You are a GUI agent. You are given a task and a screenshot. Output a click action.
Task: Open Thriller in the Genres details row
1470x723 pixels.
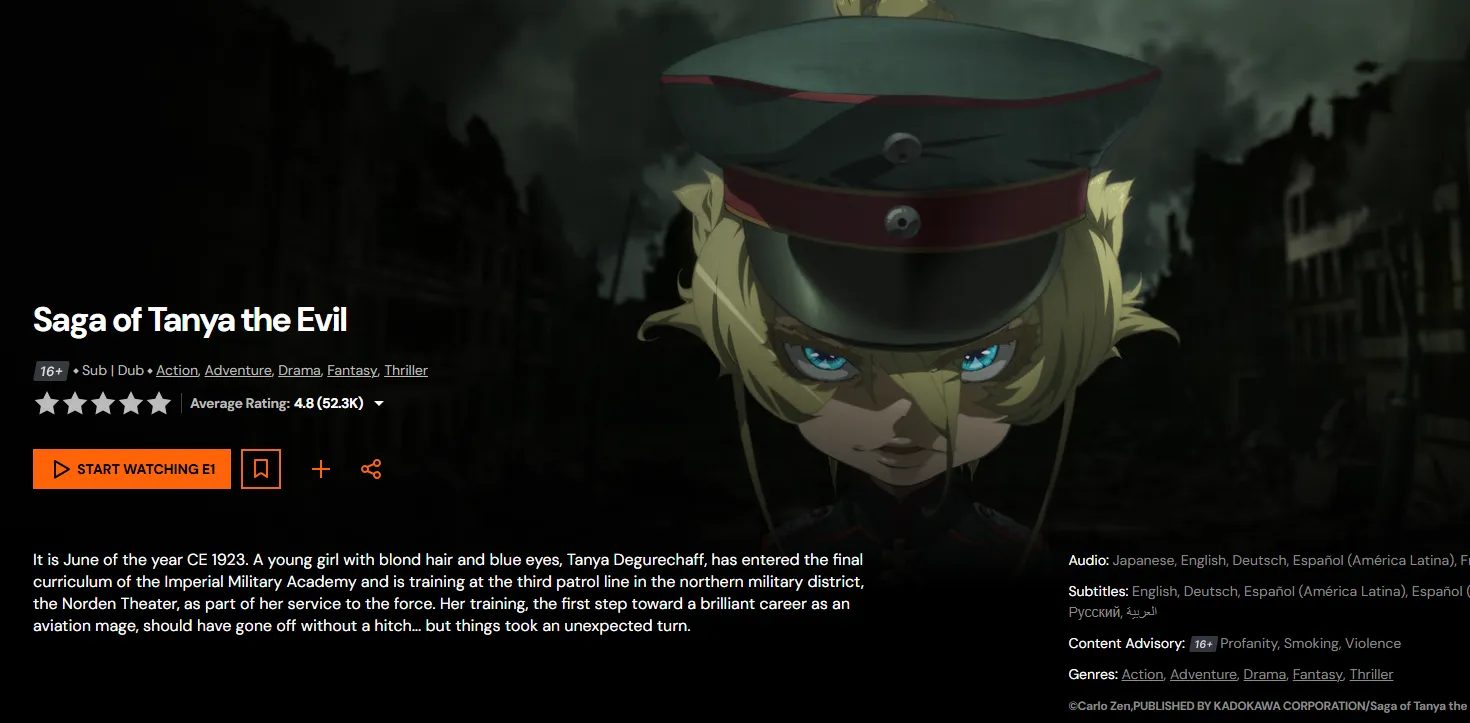(1371, 674)
